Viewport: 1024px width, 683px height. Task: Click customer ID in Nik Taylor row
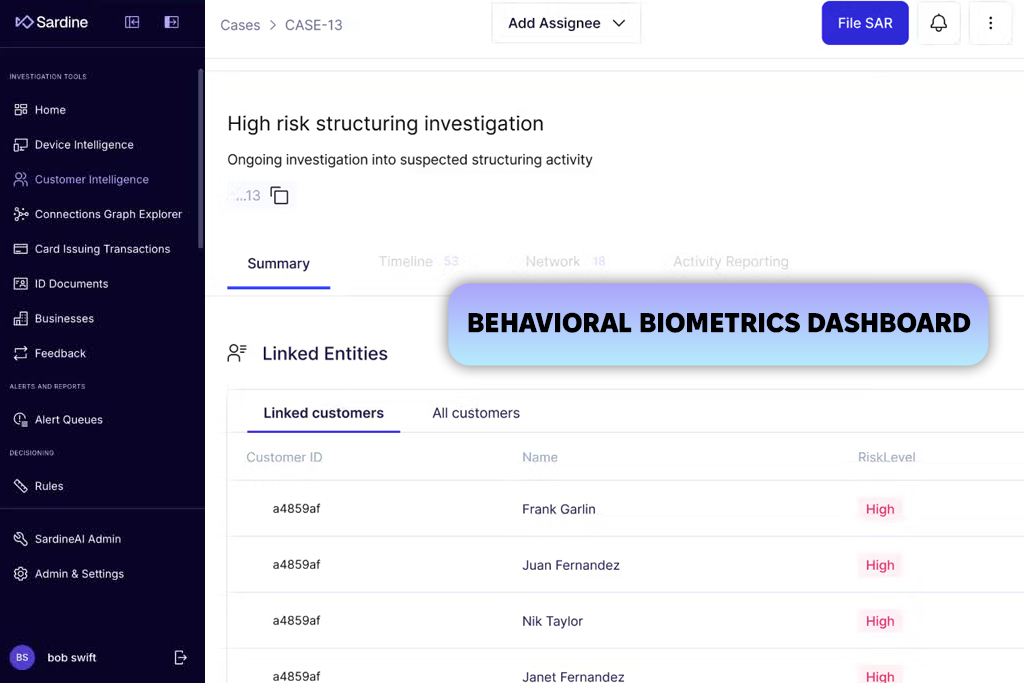click(x=296, y=621)
